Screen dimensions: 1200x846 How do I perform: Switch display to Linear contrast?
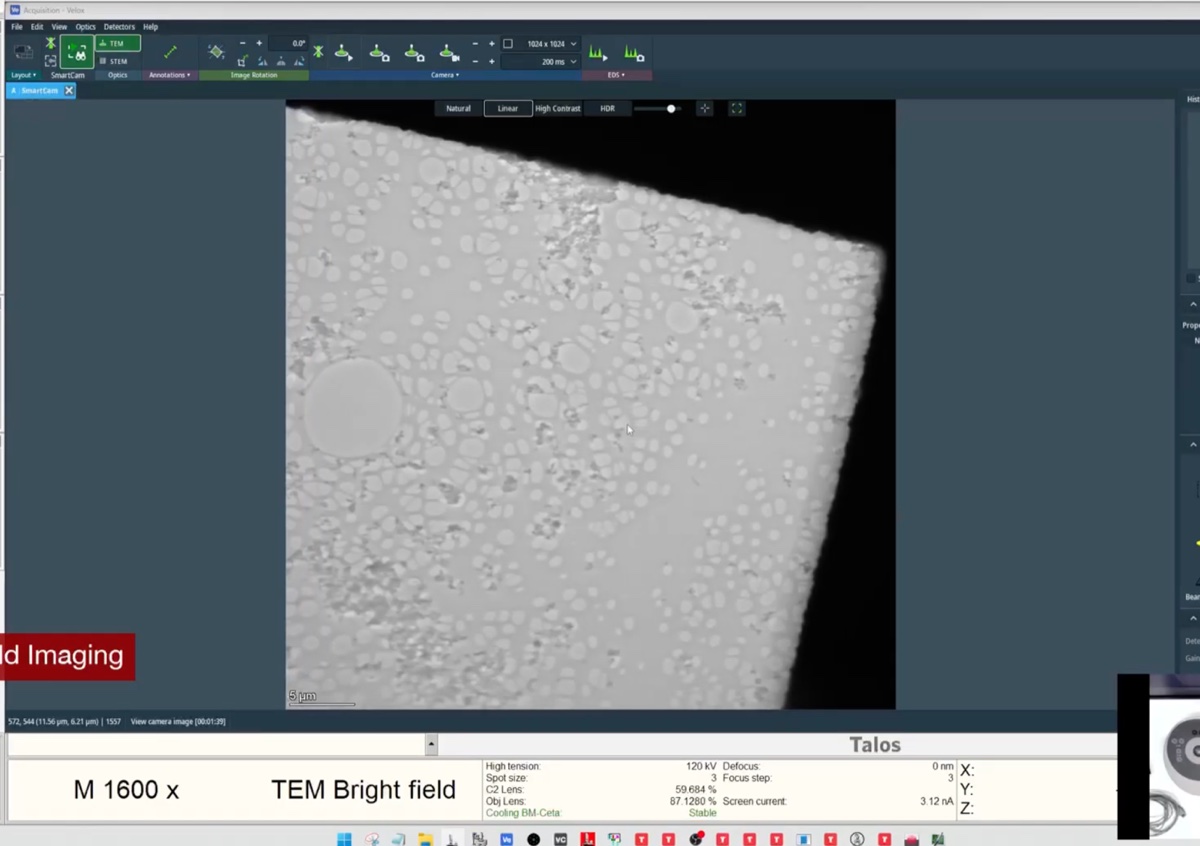point(508,108)
